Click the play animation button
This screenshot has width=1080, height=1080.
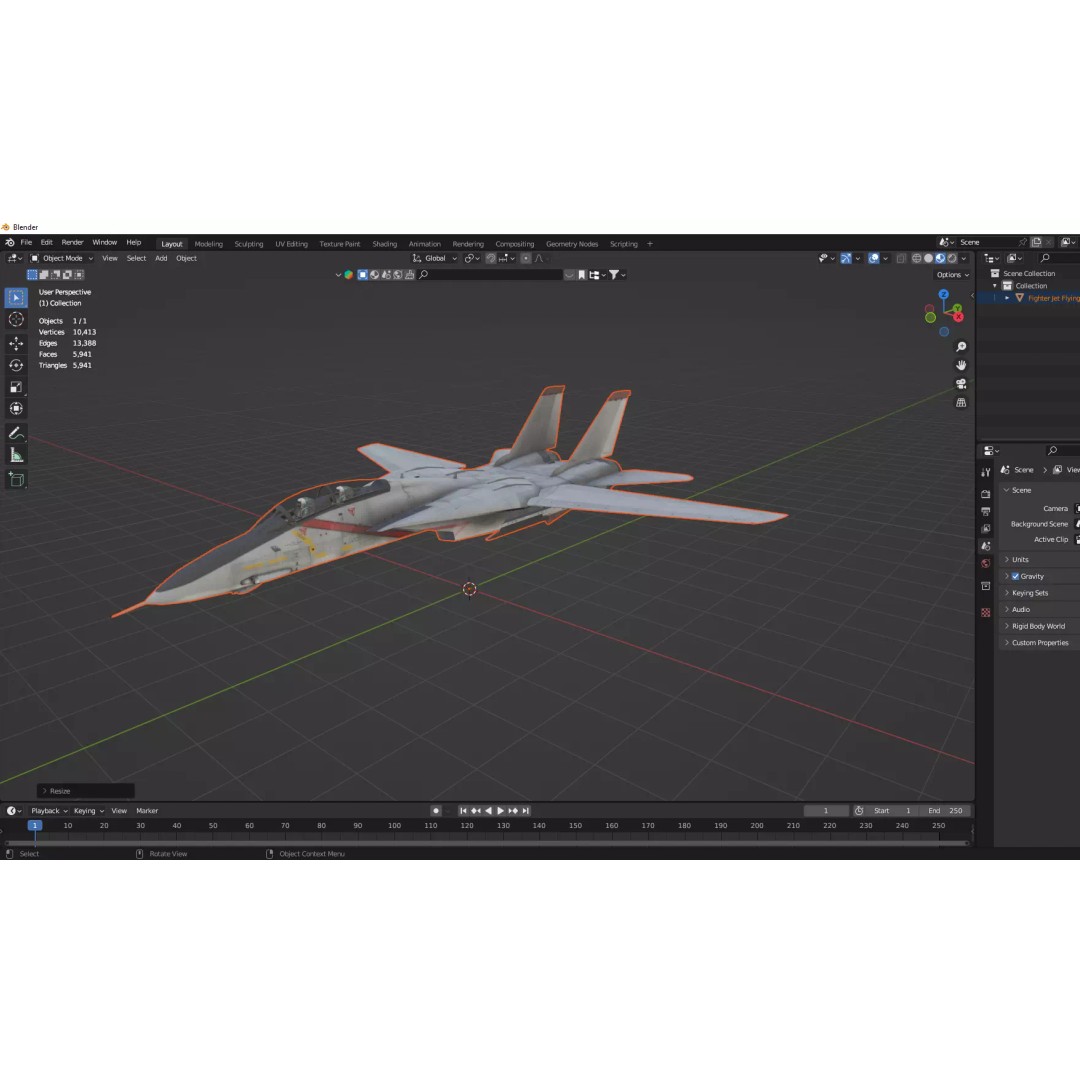point(501,811)
